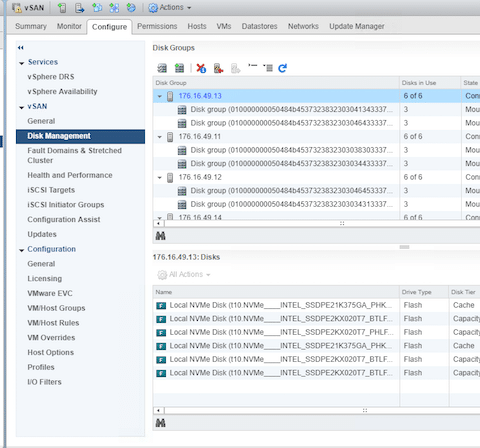Click the globe-shaped deploy icon in the toolbar
The image size is (480, 448).
(x=131, y=8)
